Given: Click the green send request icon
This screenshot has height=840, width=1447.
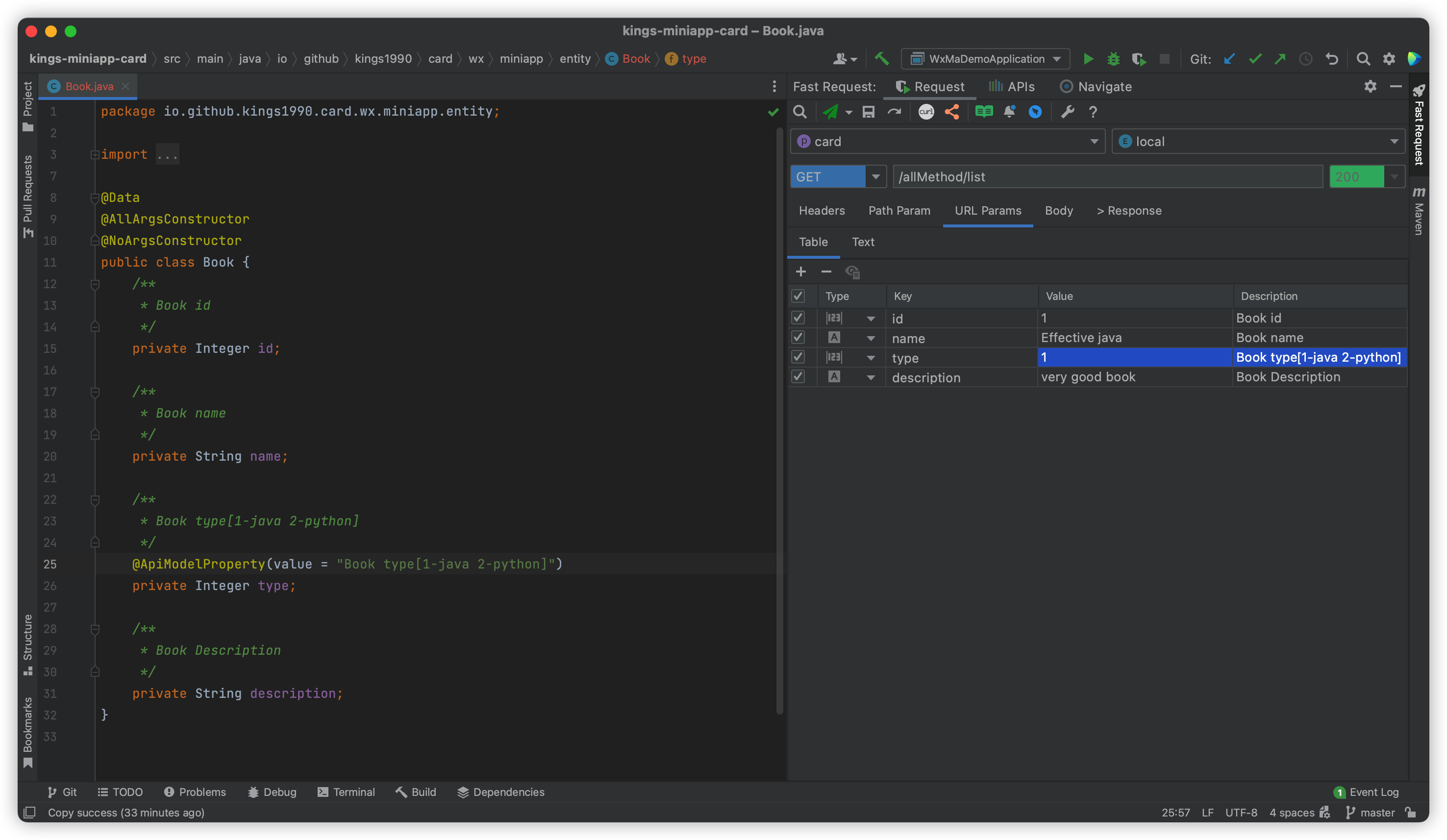Looking at the screenshot, I should [x=830, y=112].
